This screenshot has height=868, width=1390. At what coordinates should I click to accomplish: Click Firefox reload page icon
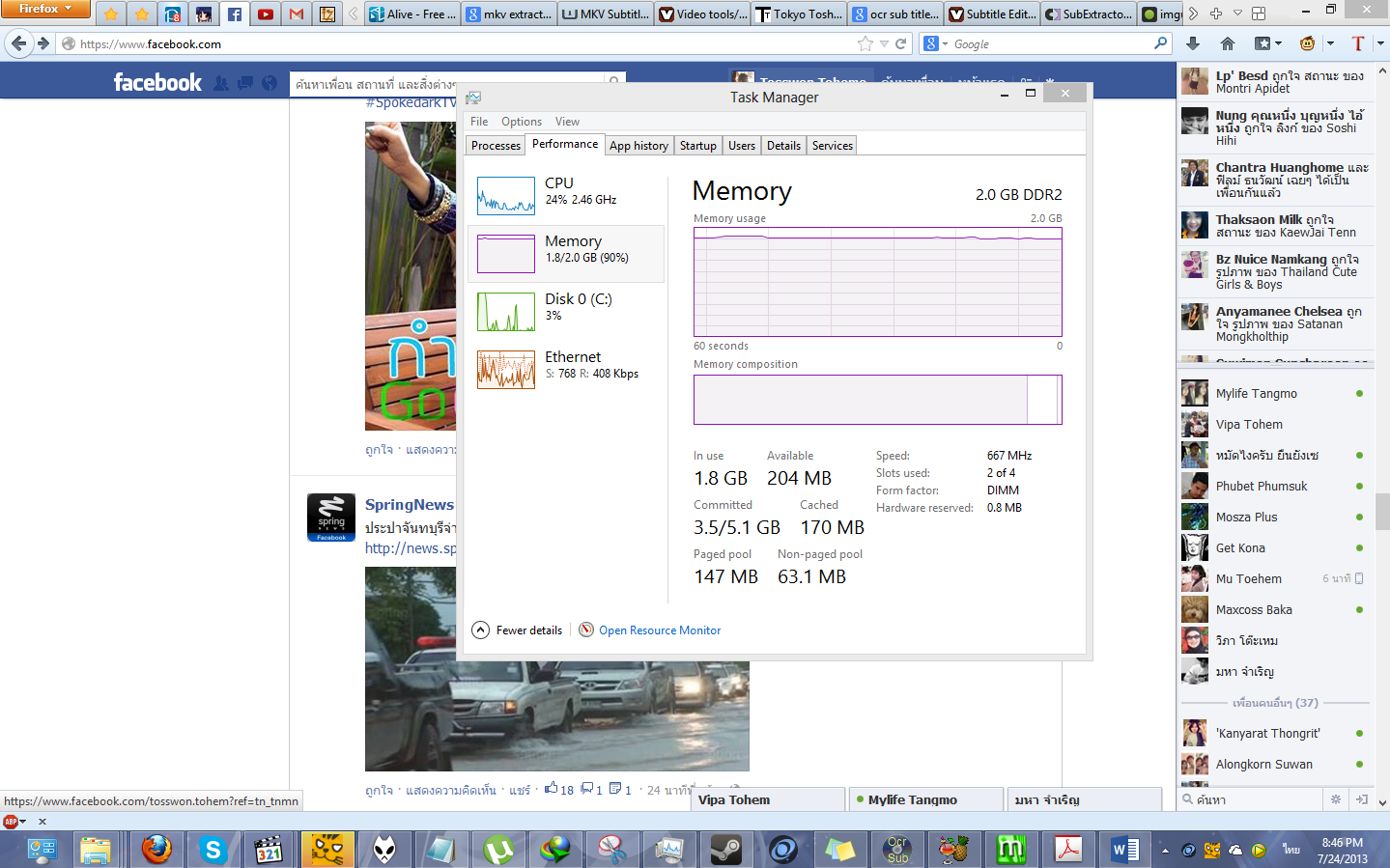901,43
